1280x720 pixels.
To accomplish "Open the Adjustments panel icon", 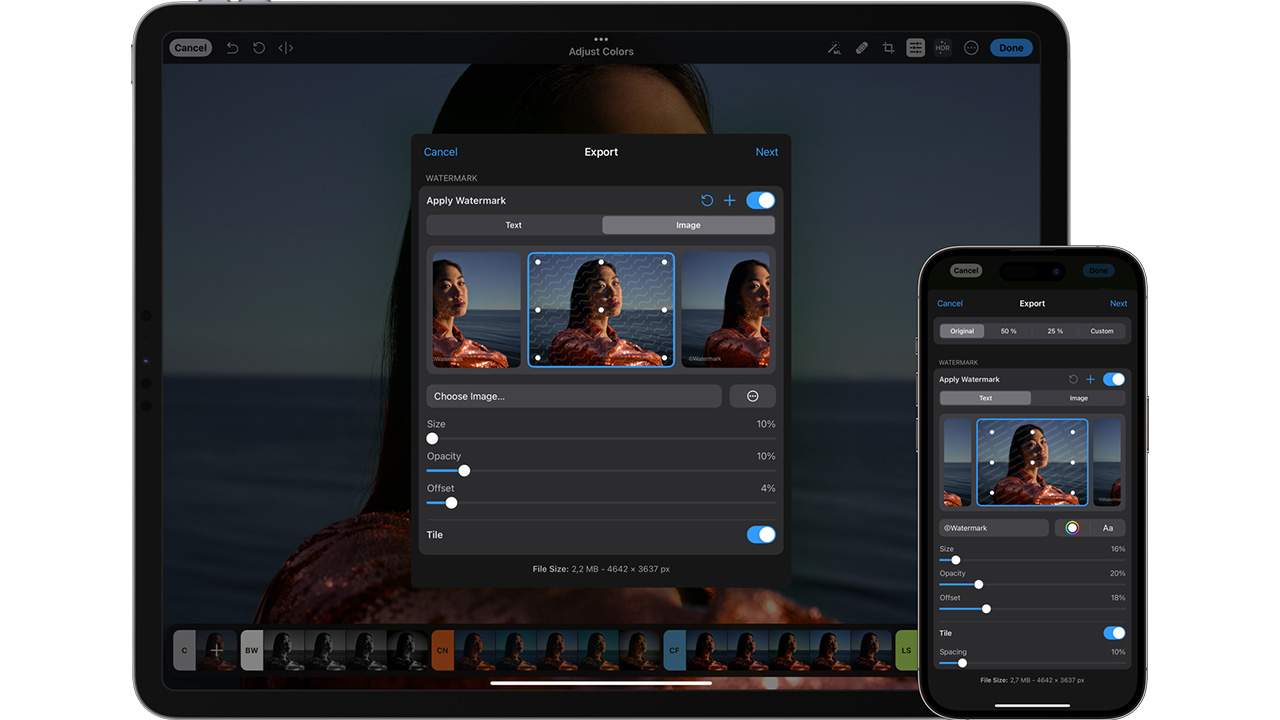I will (915, 47).
